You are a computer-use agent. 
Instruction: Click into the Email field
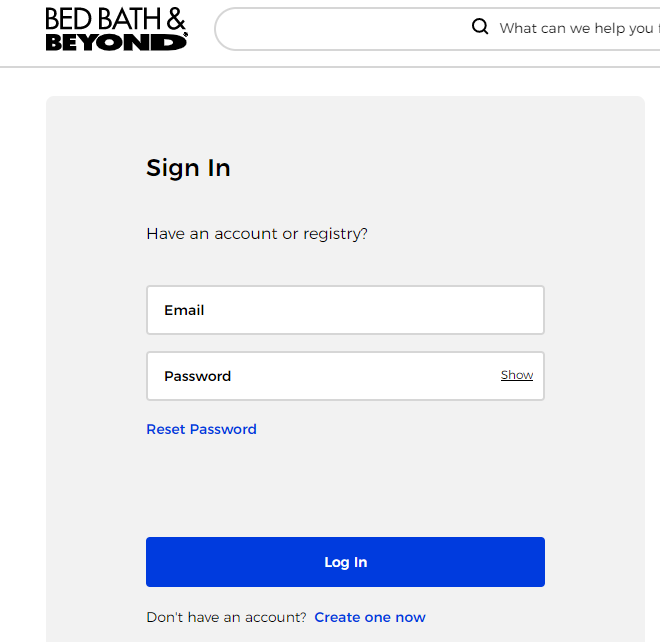tap(345, 310)
